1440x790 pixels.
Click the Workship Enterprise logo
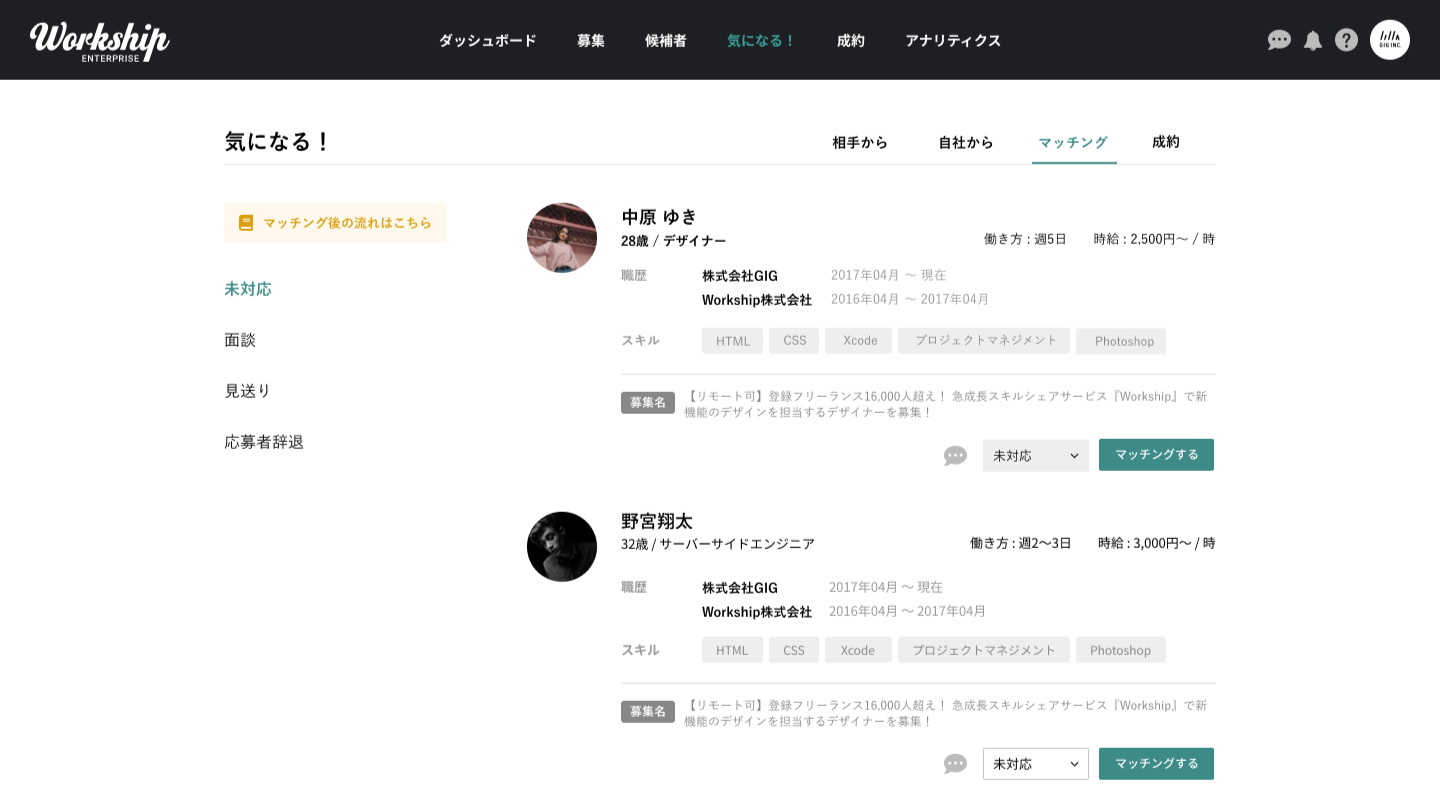[99, 41]
